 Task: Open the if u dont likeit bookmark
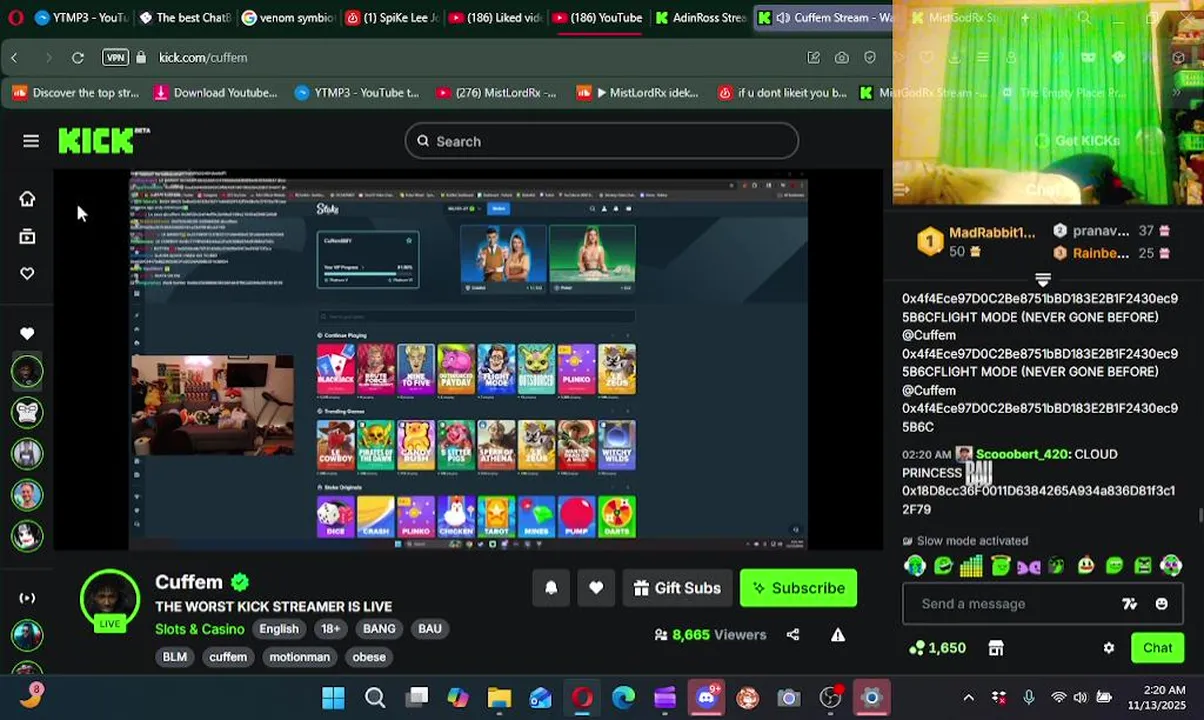click(x=783, y=93)
